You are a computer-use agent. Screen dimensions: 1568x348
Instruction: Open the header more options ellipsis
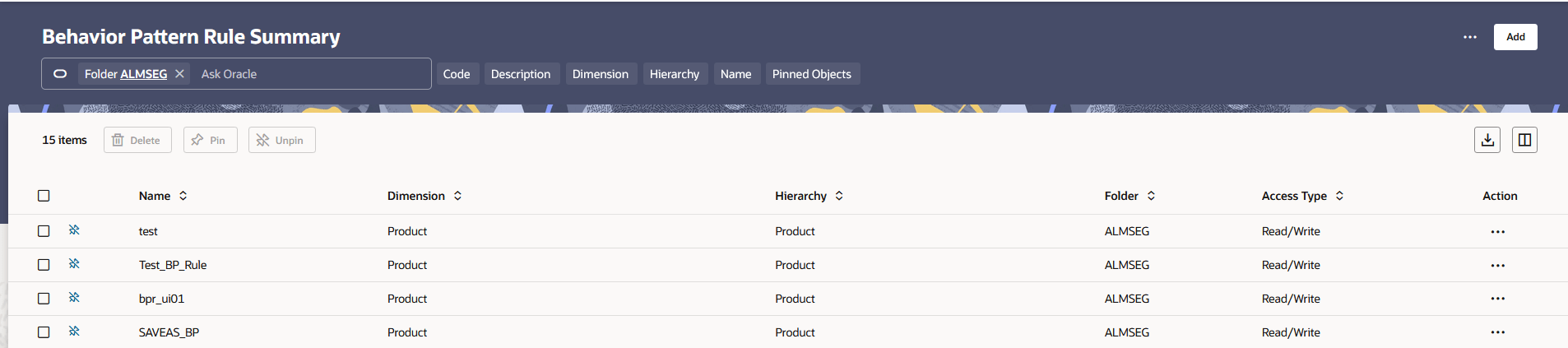[x=1469, y=37]
